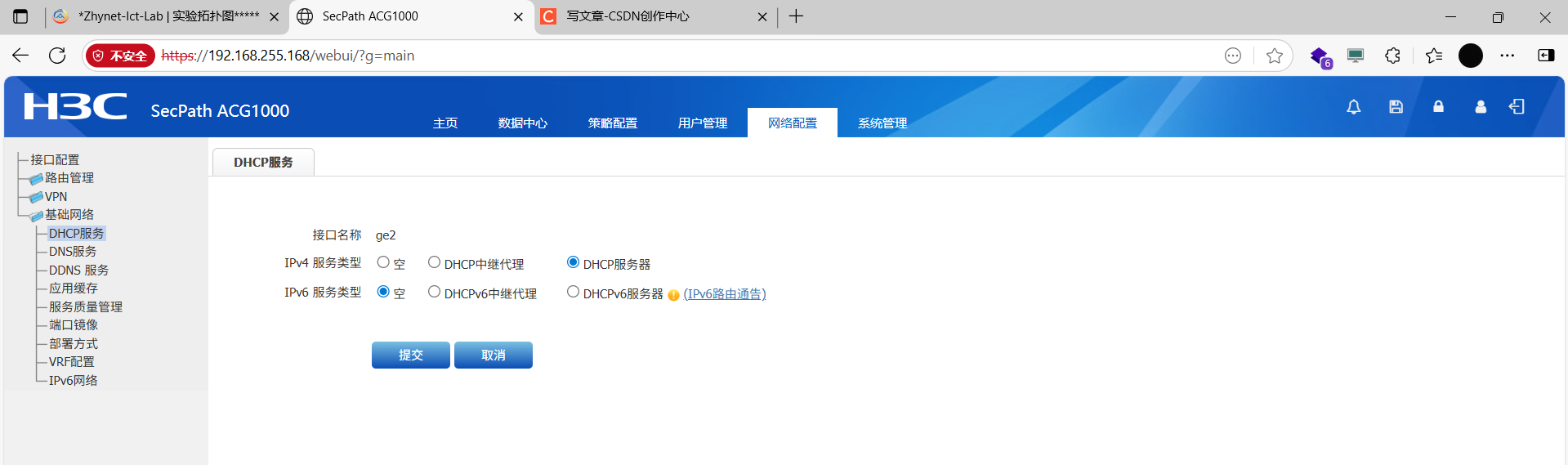Open 接口配置 in sidebar
Image resolution: width=1568 pixels, height=465 pixels.
[x=55, y=159]
